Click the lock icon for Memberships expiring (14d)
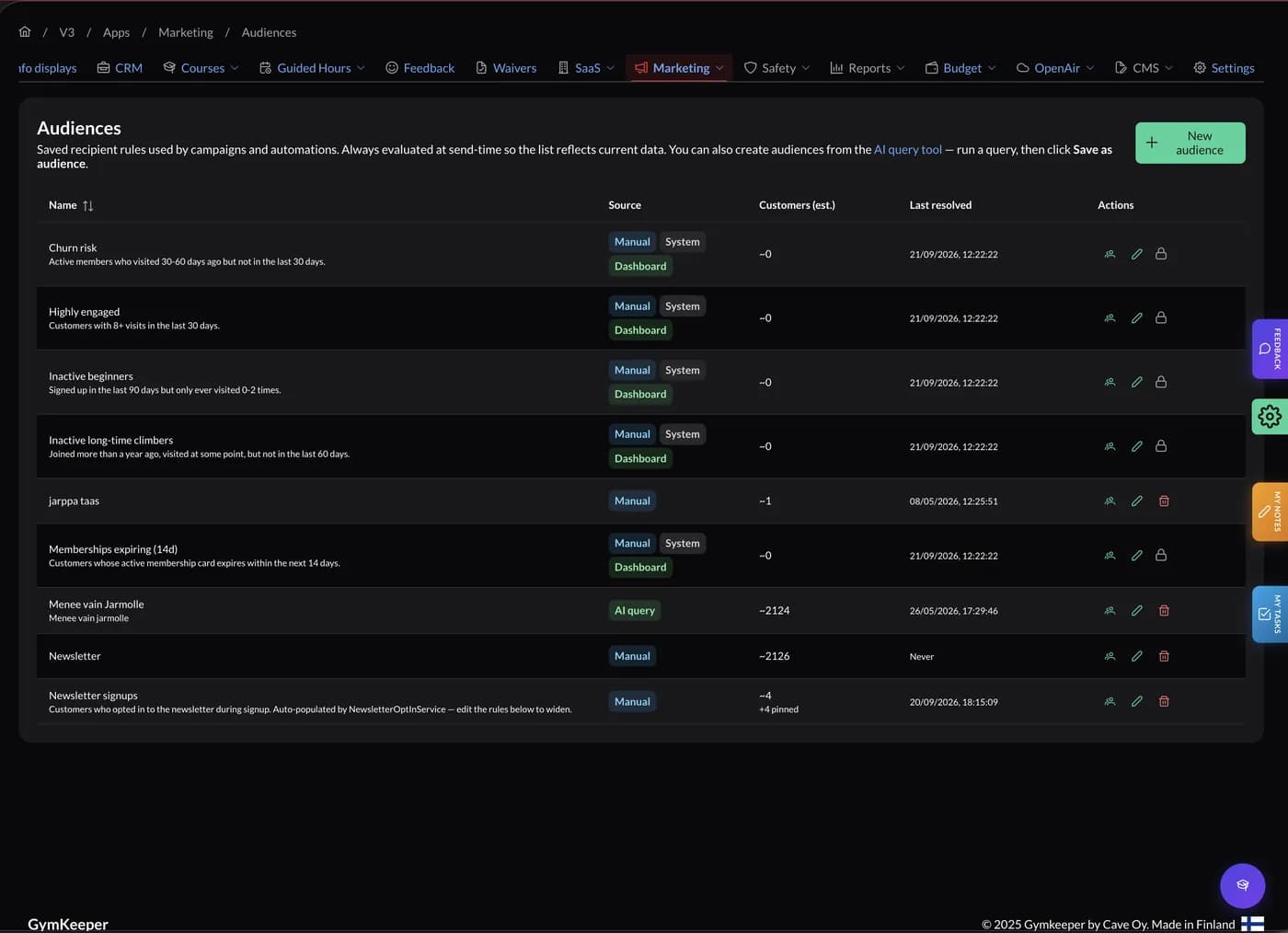This screenshot has width=1288, height=933. 1161,556
